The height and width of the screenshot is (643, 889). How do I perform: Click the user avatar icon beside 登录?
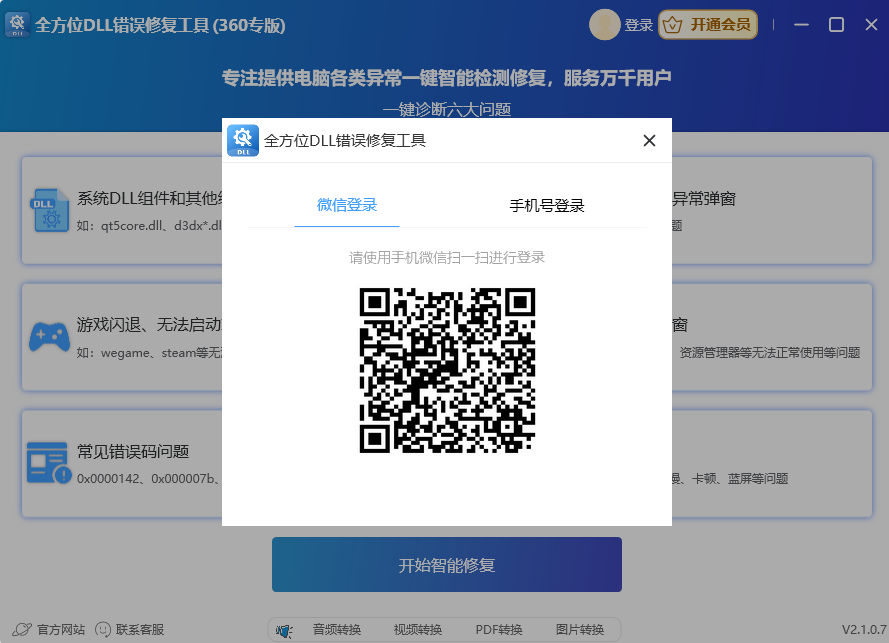click(604, 25)
